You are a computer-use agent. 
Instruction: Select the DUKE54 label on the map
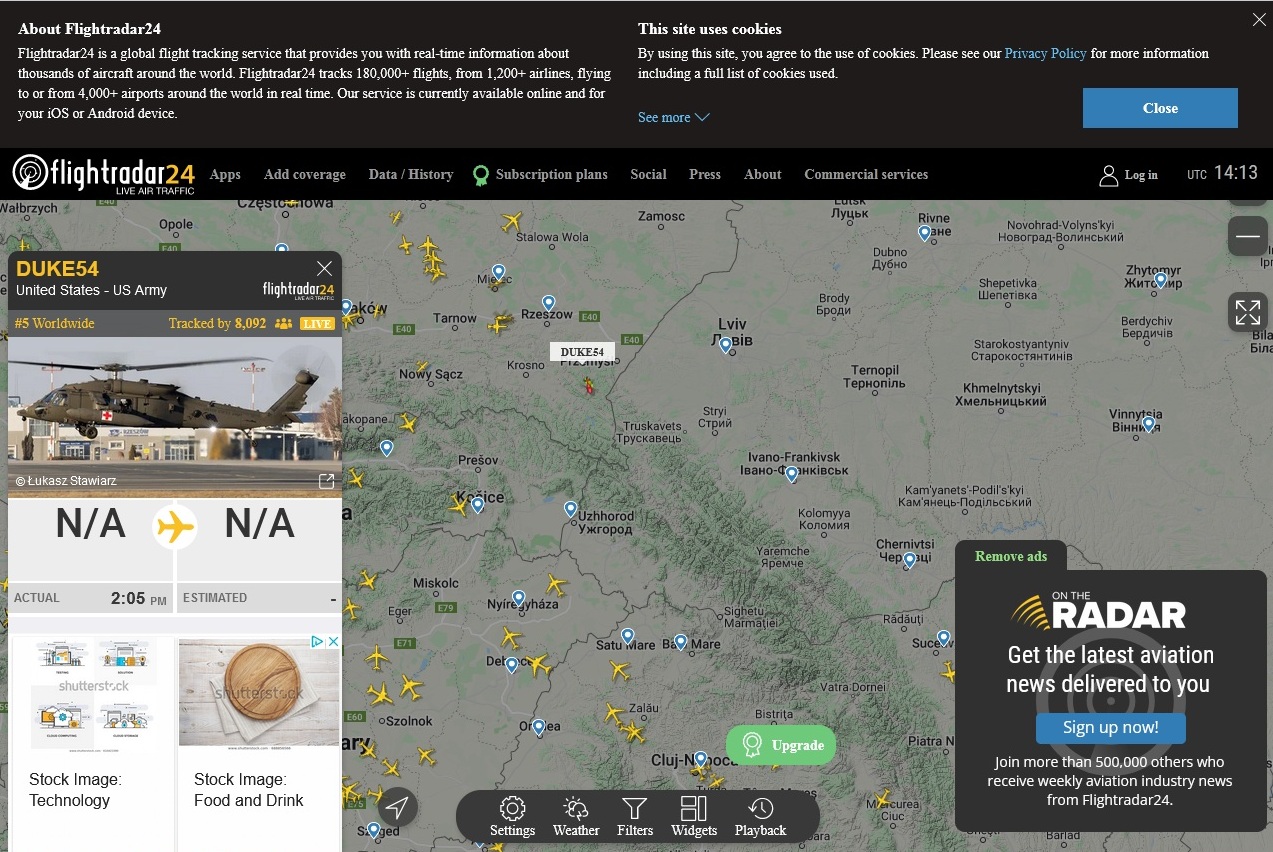point(582,352)
